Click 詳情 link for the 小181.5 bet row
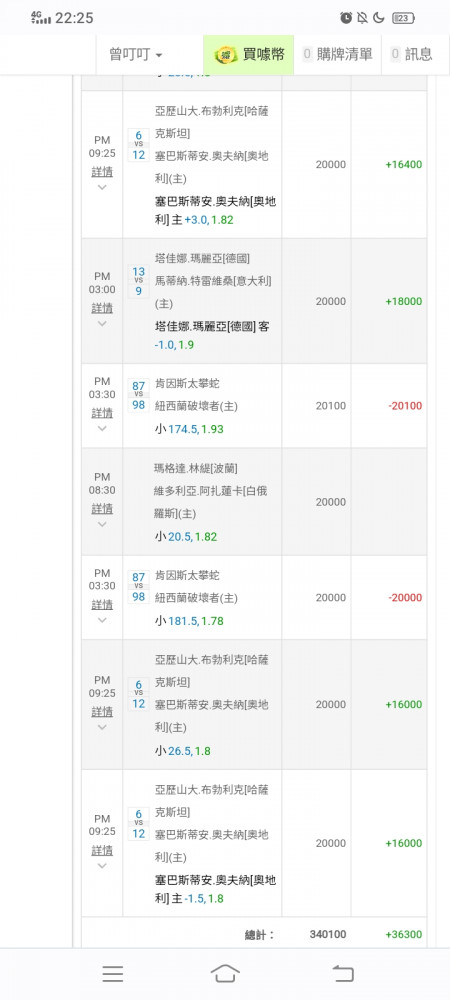Image resolution: width=450 pixels, height=1000 pixels. pos(102,604)
